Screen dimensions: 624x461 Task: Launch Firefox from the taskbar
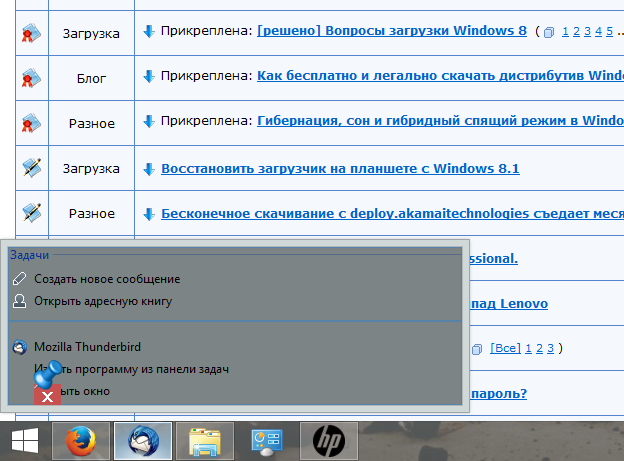(81, 441)
